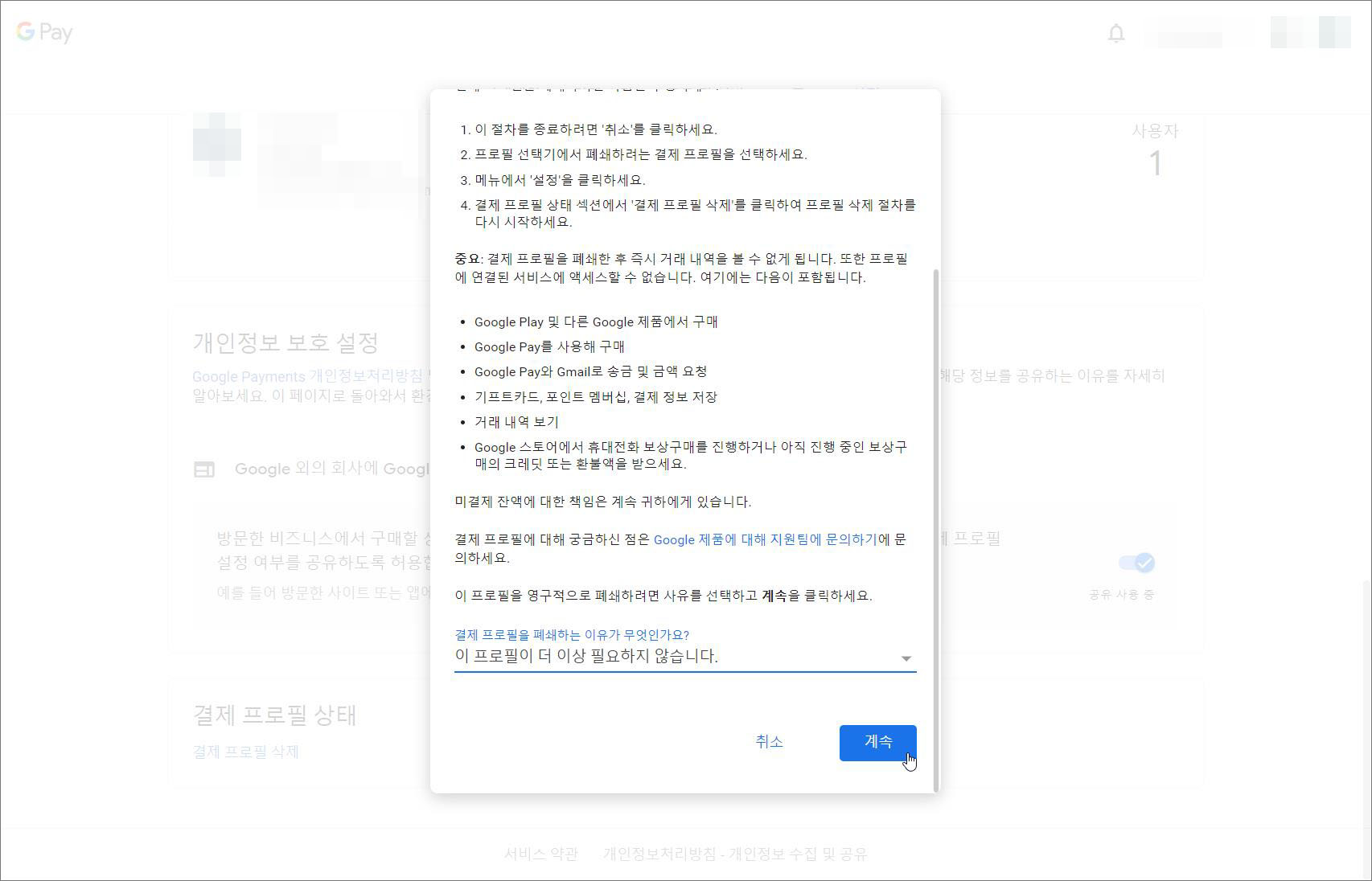Click the dialog's vertical scrollbar
This screenshot has width=1372, height=881.
[x=935, y=531]
